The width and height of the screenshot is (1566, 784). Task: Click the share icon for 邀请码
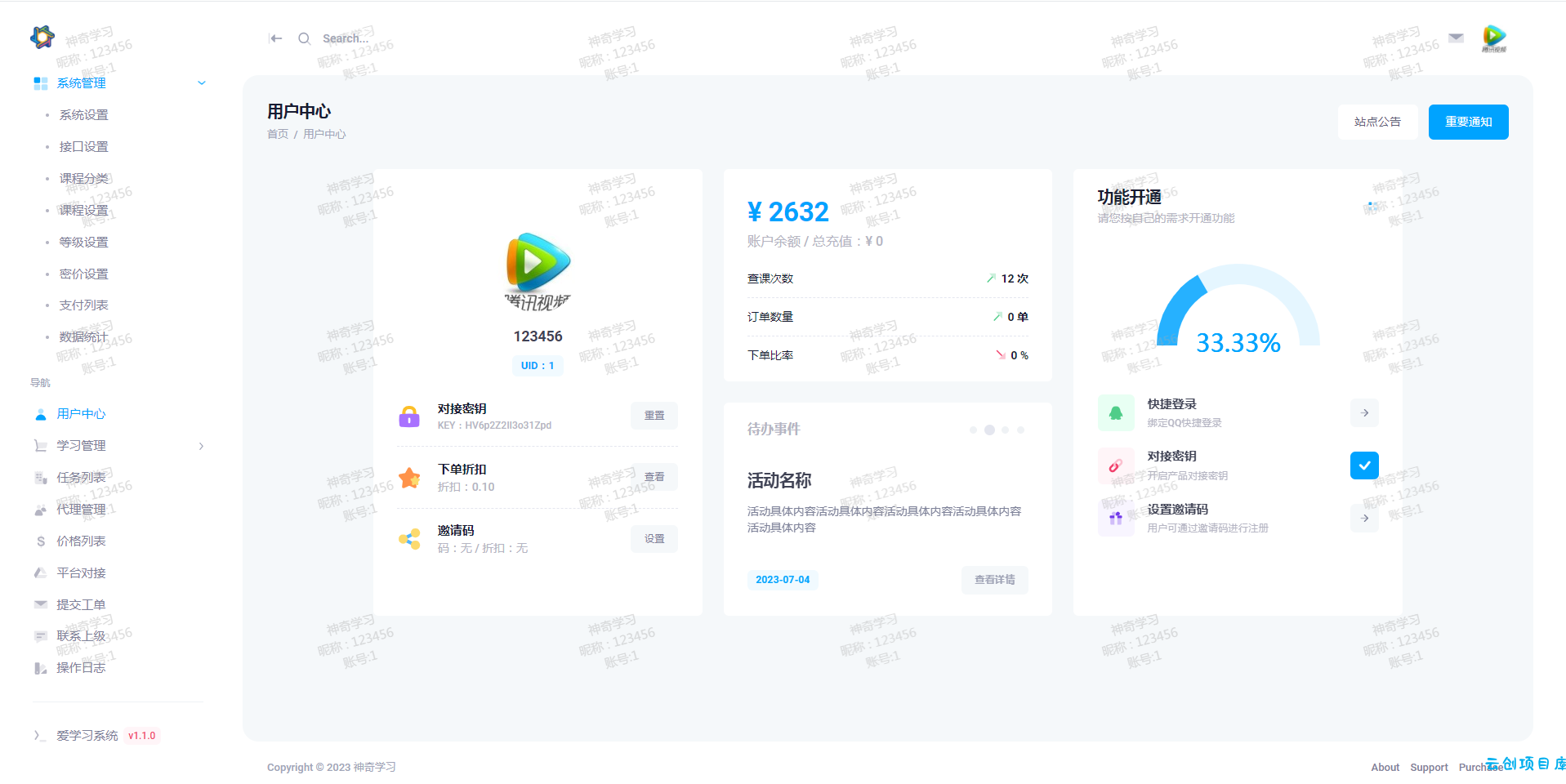(x=409, y=539)
